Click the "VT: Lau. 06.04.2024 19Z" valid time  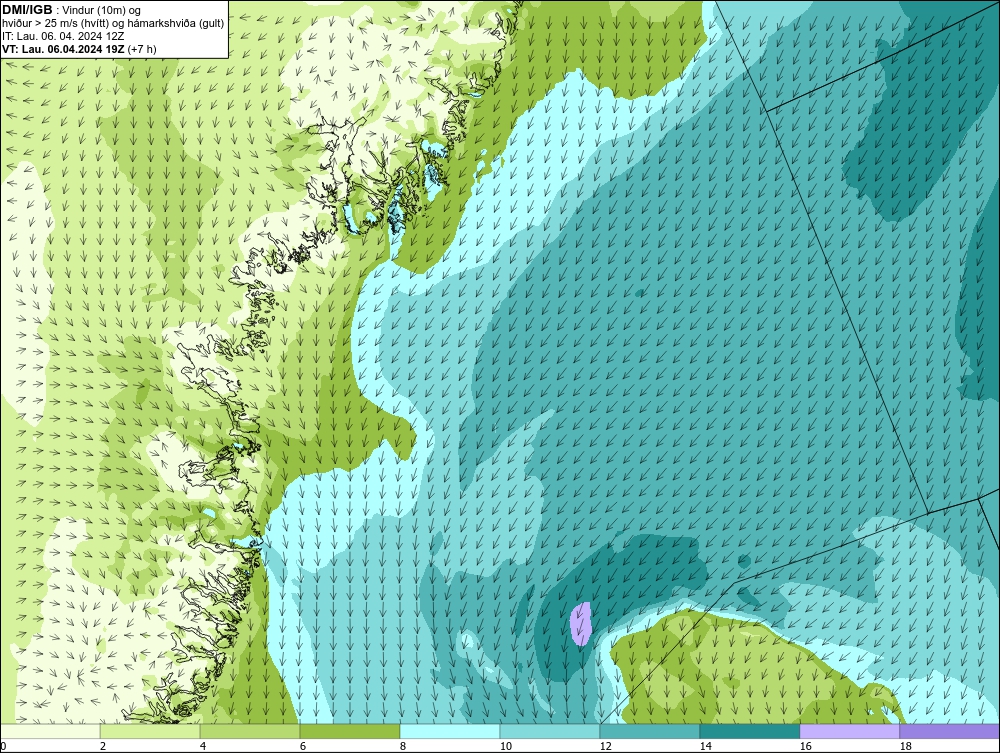click(x=63, y=49)
